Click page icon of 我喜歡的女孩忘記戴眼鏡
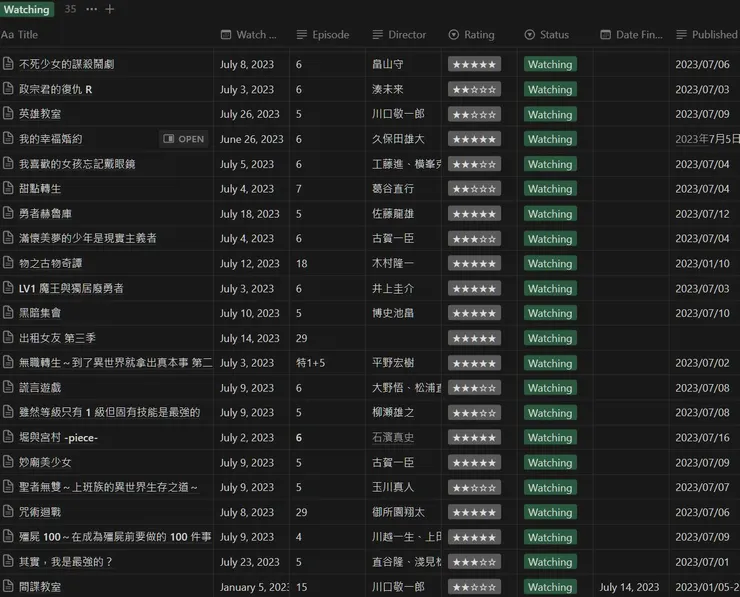The height and width of the screenshot is (597, 740). point(8,163)
